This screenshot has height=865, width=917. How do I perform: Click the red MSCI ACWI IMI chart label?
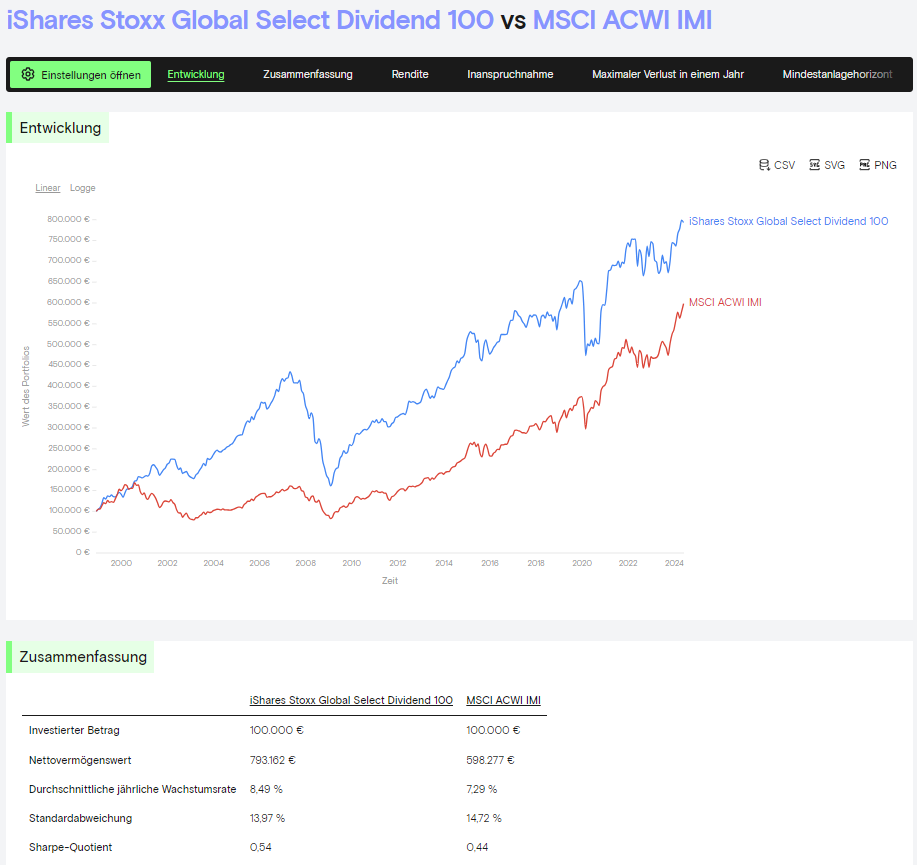coord(725,302)
